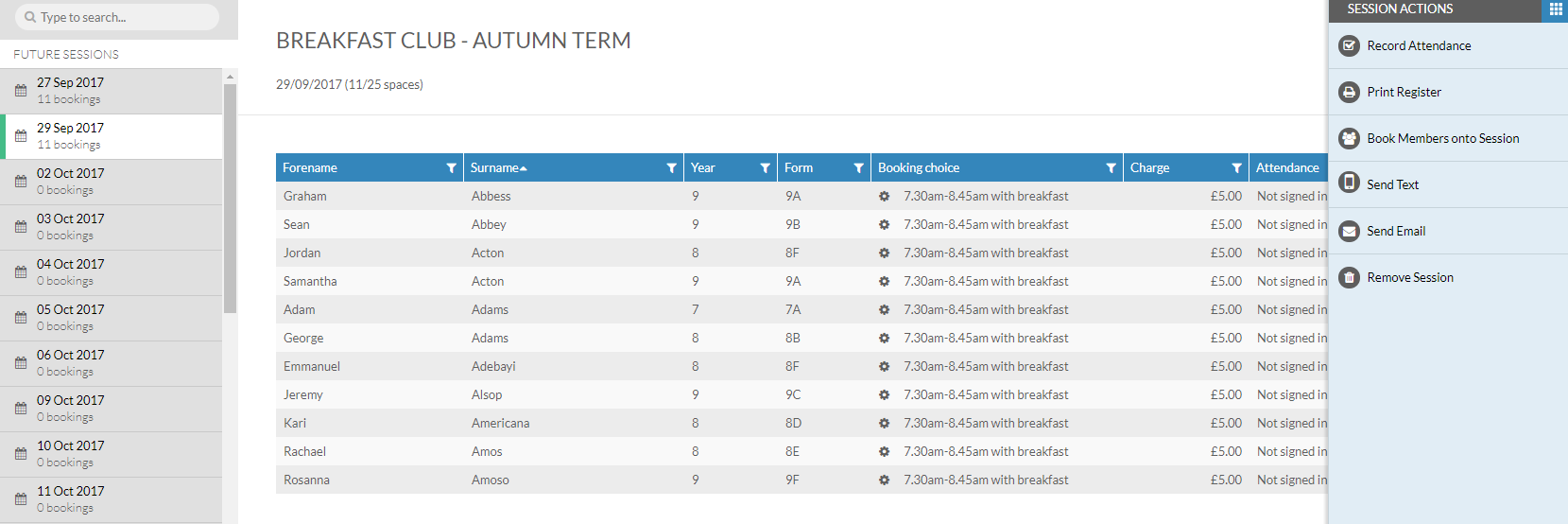Open the grid icon beside Session Actions
The width and height of the screenshot is (1568, 524).
click(x=1556, y=9)
